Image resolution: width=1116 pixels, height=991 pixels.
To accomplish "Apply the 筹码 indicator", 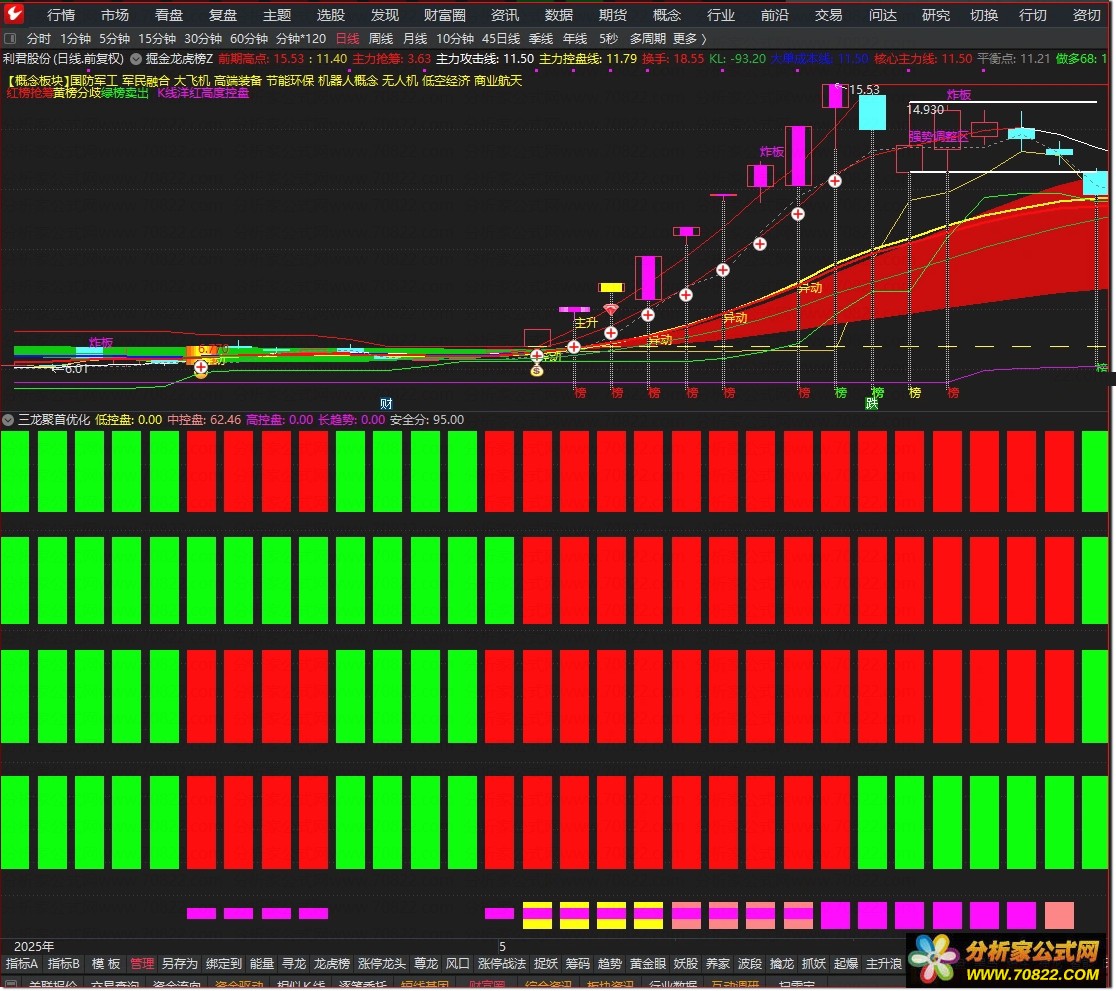I will pos(578,964).
